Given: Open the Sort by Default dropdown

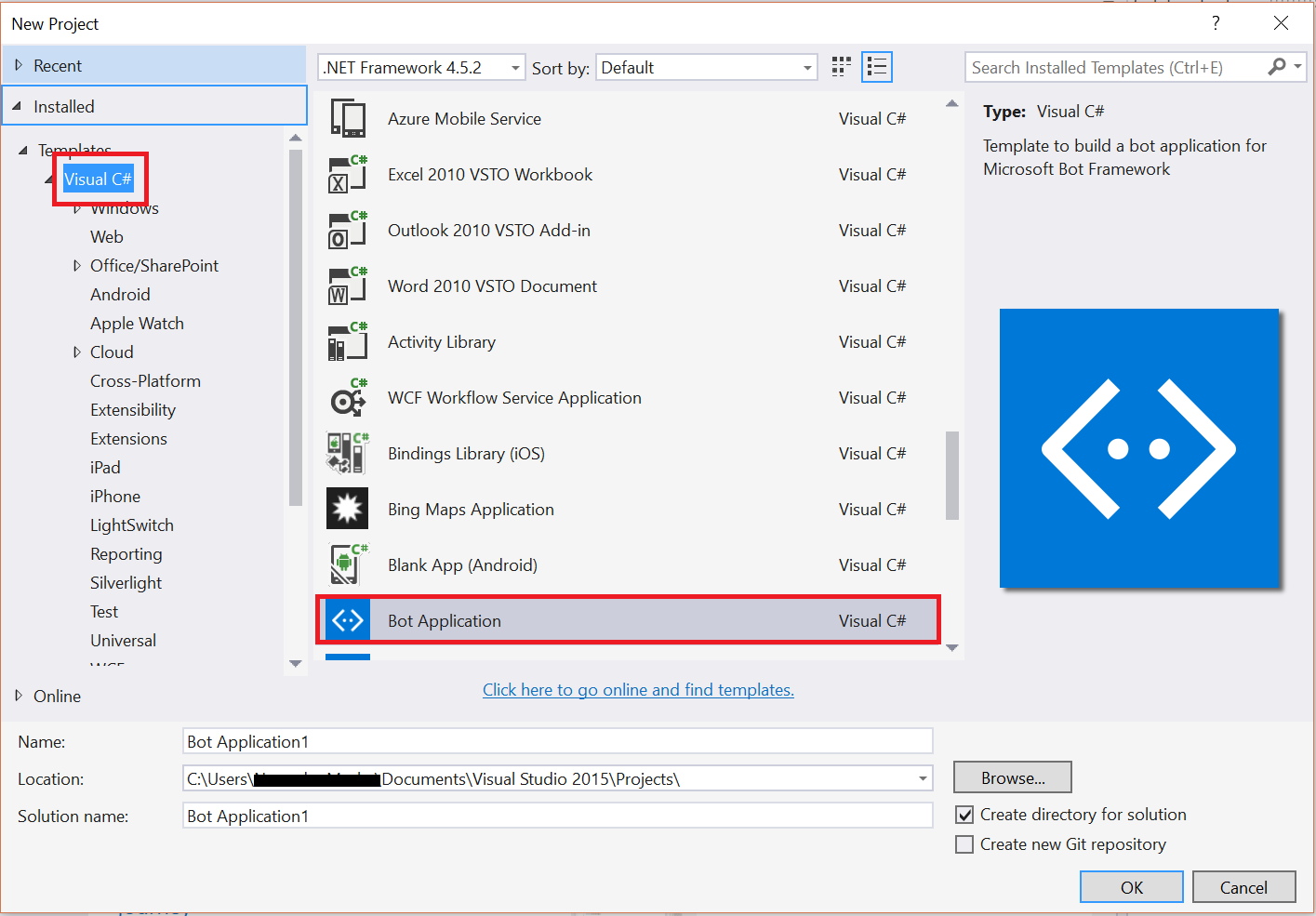Looking at the screenshot, I should 807,68.
